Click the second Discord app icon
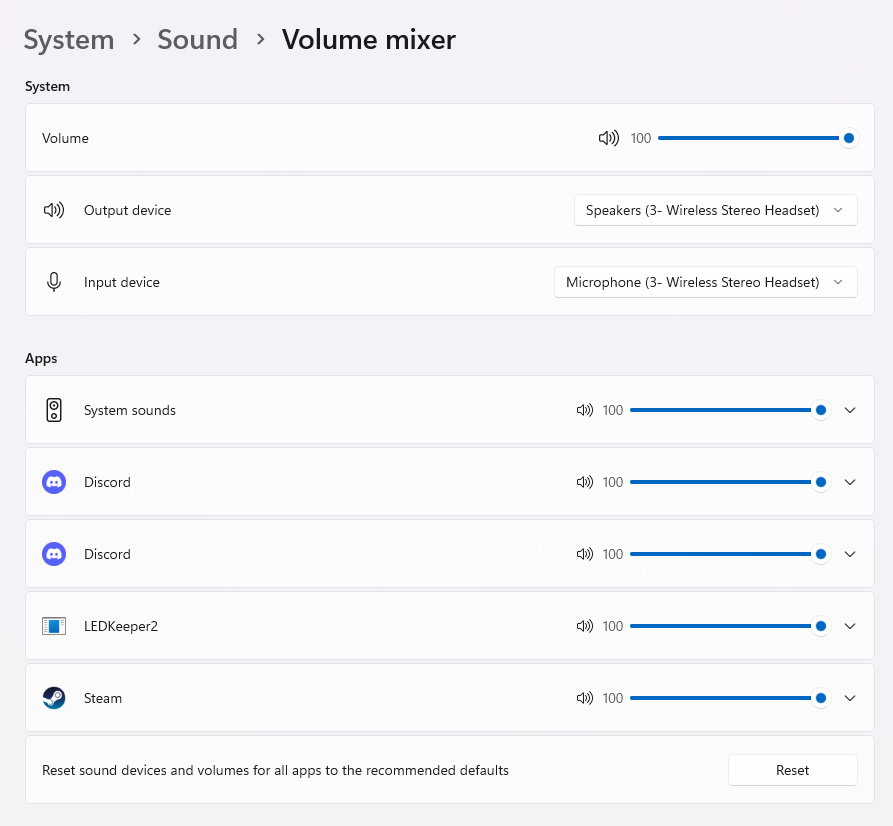Screen dimensions: 893x826 (x=54, y=554)
